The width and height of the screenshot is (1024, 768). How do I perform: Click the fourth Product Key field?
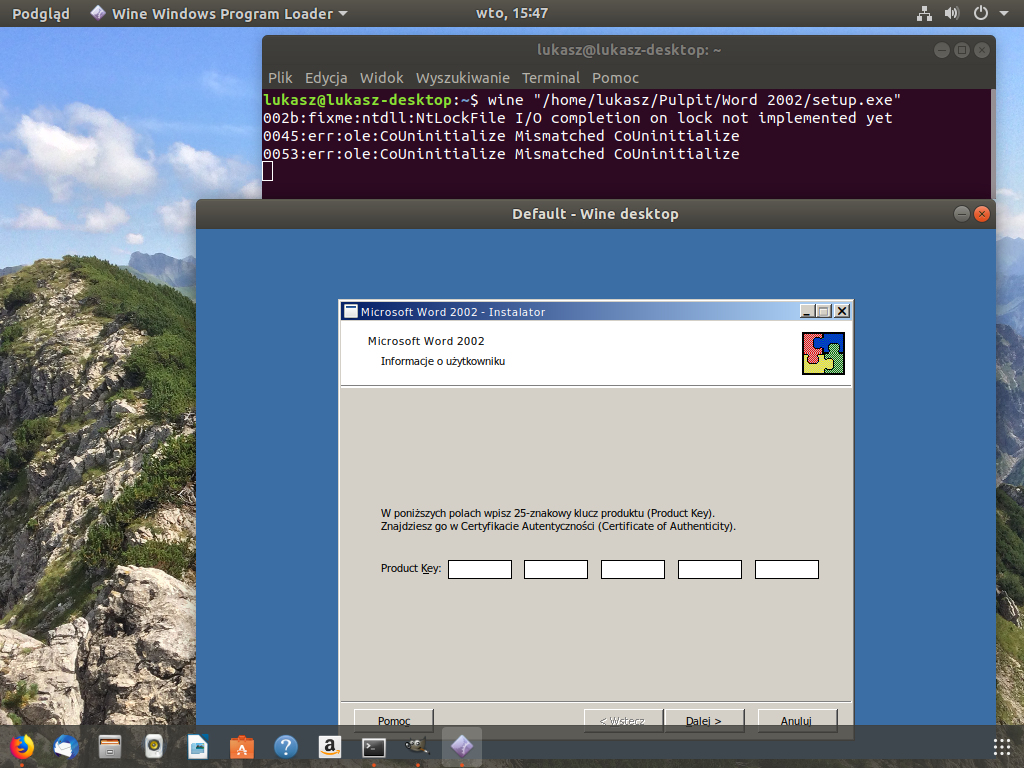click(710, 569)
